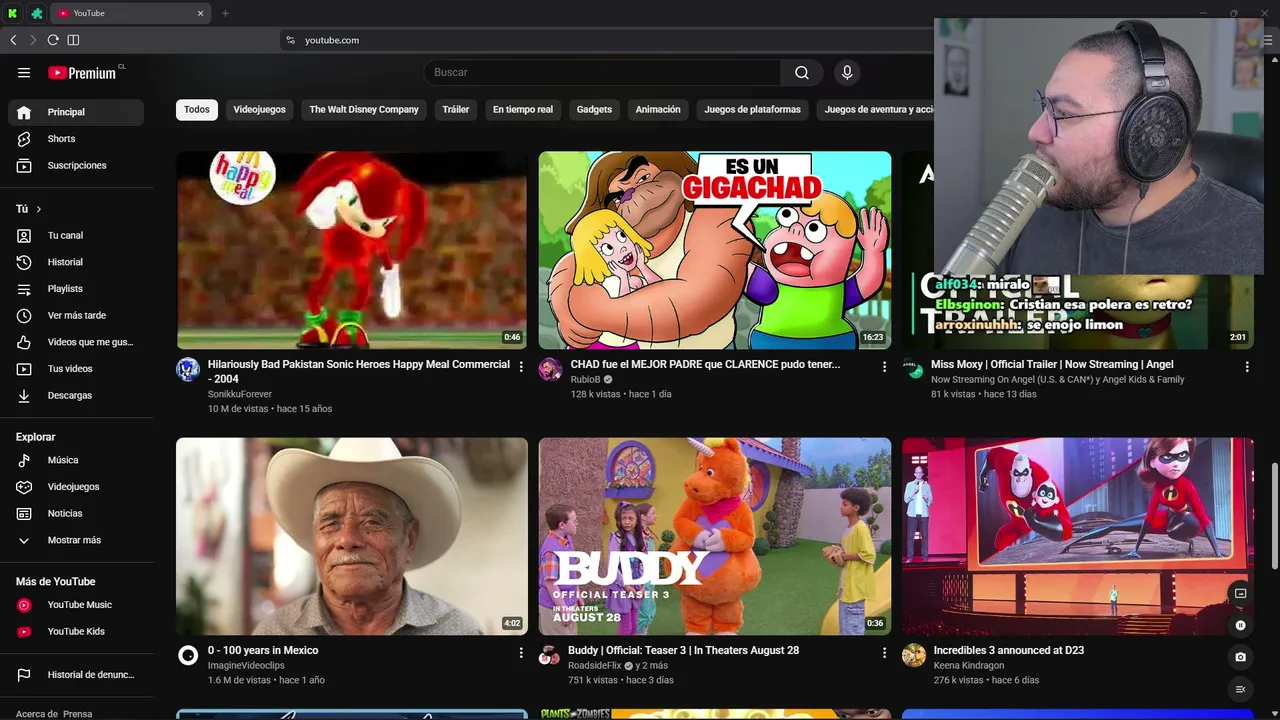Open video title Incredibles 3 announced at D23
The width and height of the screenshot is (1280, 720).
tap(1008, 650)
